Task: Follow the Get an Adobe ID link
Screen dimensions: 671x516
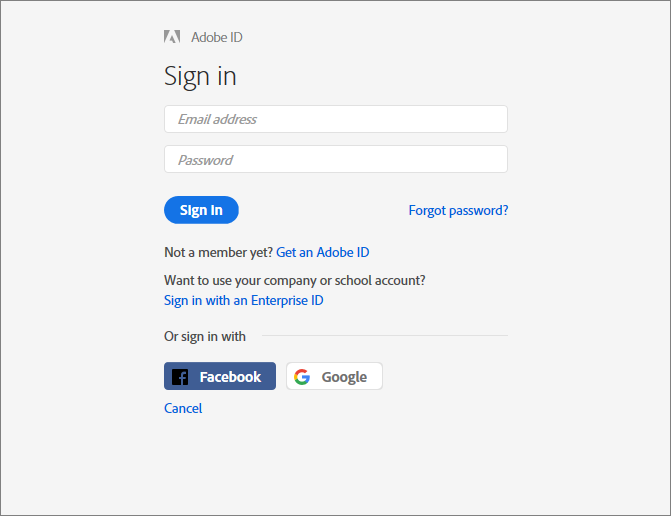Action: [x=323, y=252]
